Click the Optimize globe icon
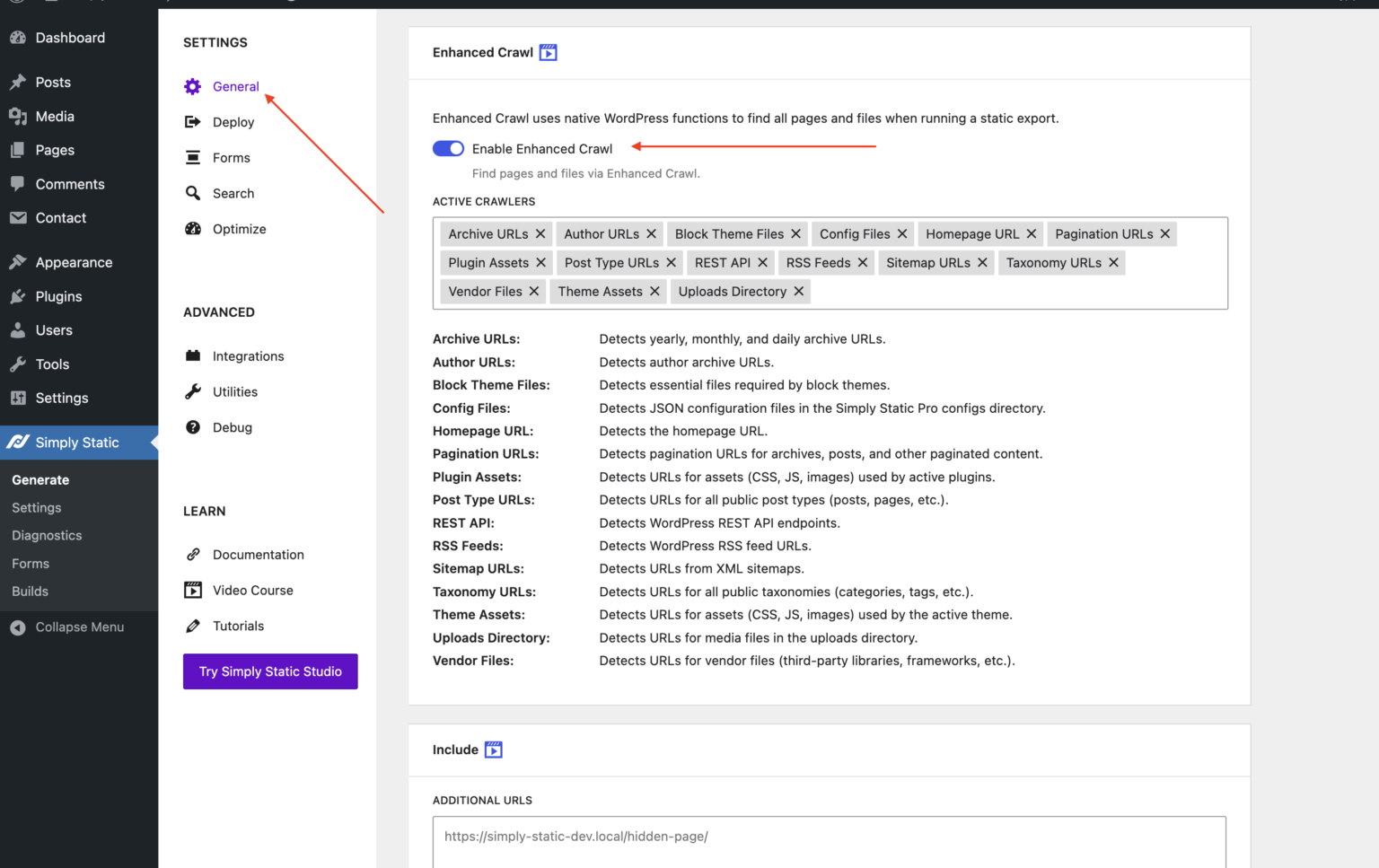This screenshot has width=1379, height=868. click(x=192, y=228)
